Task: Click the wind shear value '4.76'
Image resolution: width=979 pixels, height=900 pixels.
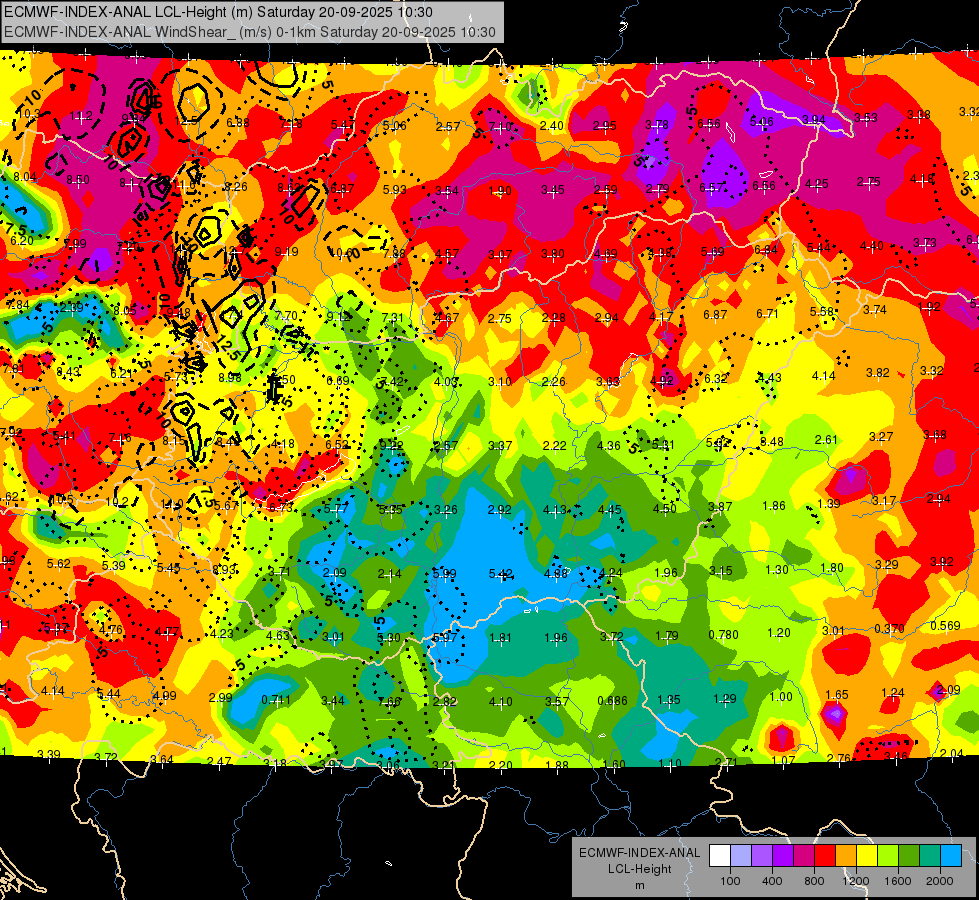Action: [x=111, y=630]
